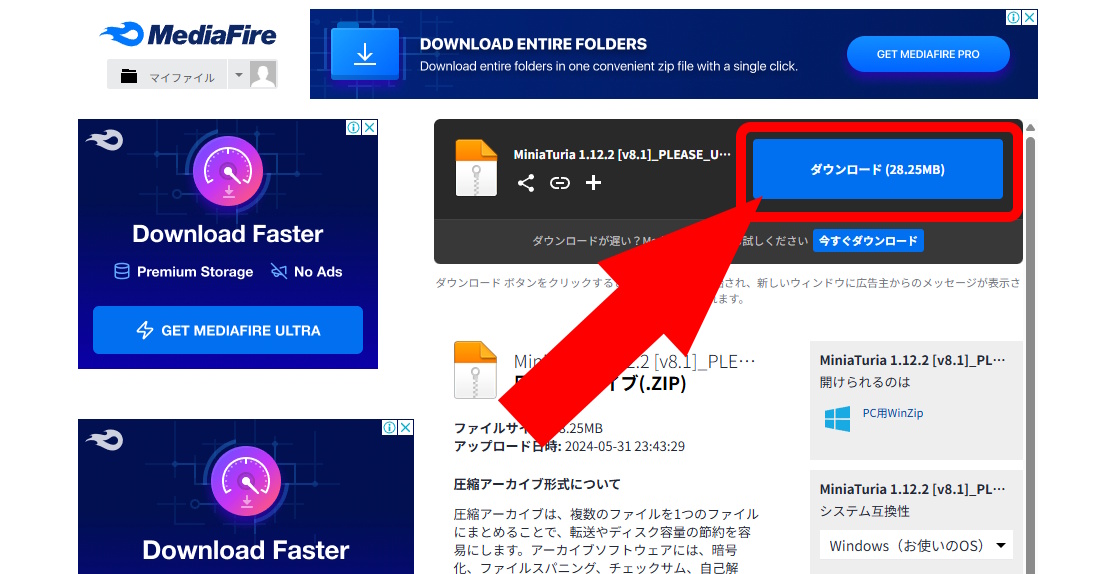The height and width of the screenshot is (574, 1094).
Task: Click No Ads icon in the upper left ad
Action: coord(279,271)
